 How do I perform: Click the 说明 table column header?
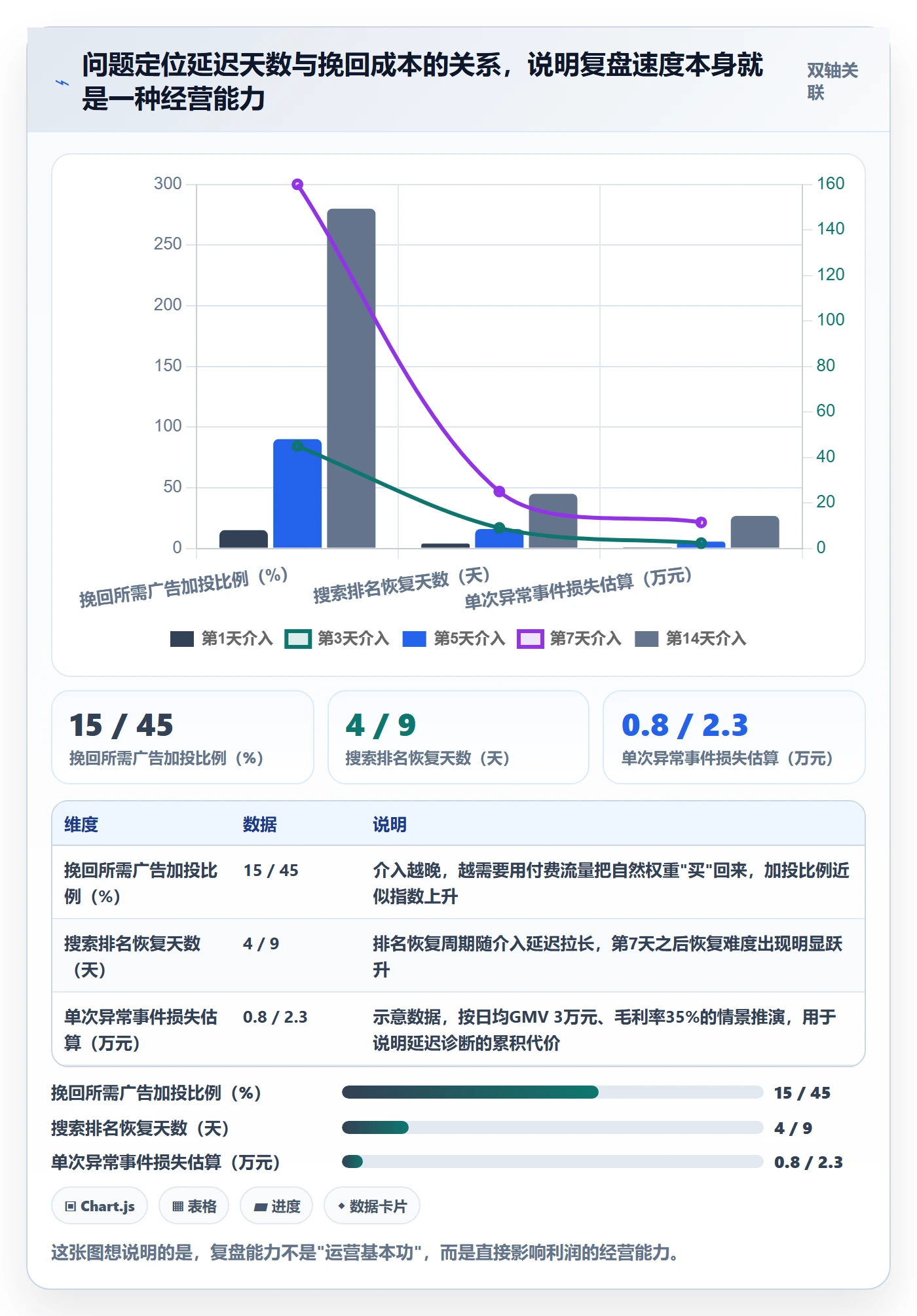(x=390, y=824)
